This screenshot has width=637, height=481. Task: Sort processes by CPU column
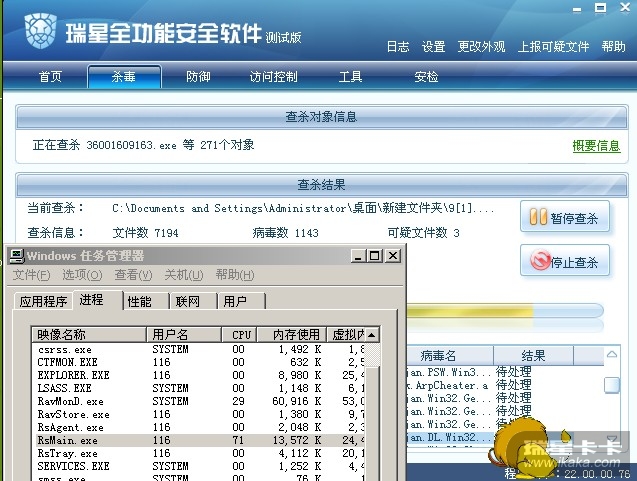(x=239, y=335)
